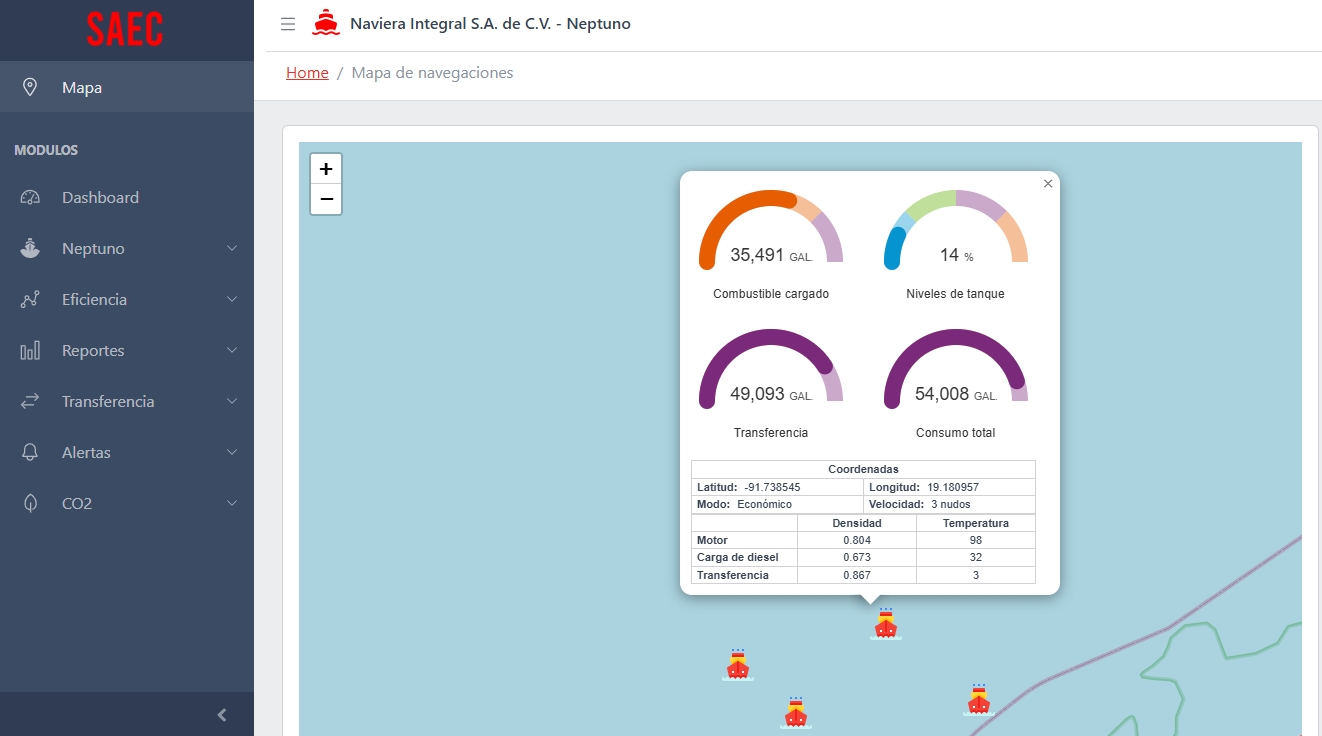Click the Mapa location pin icon
Viewport: 1322px width, 736px height.
(30, 87)
